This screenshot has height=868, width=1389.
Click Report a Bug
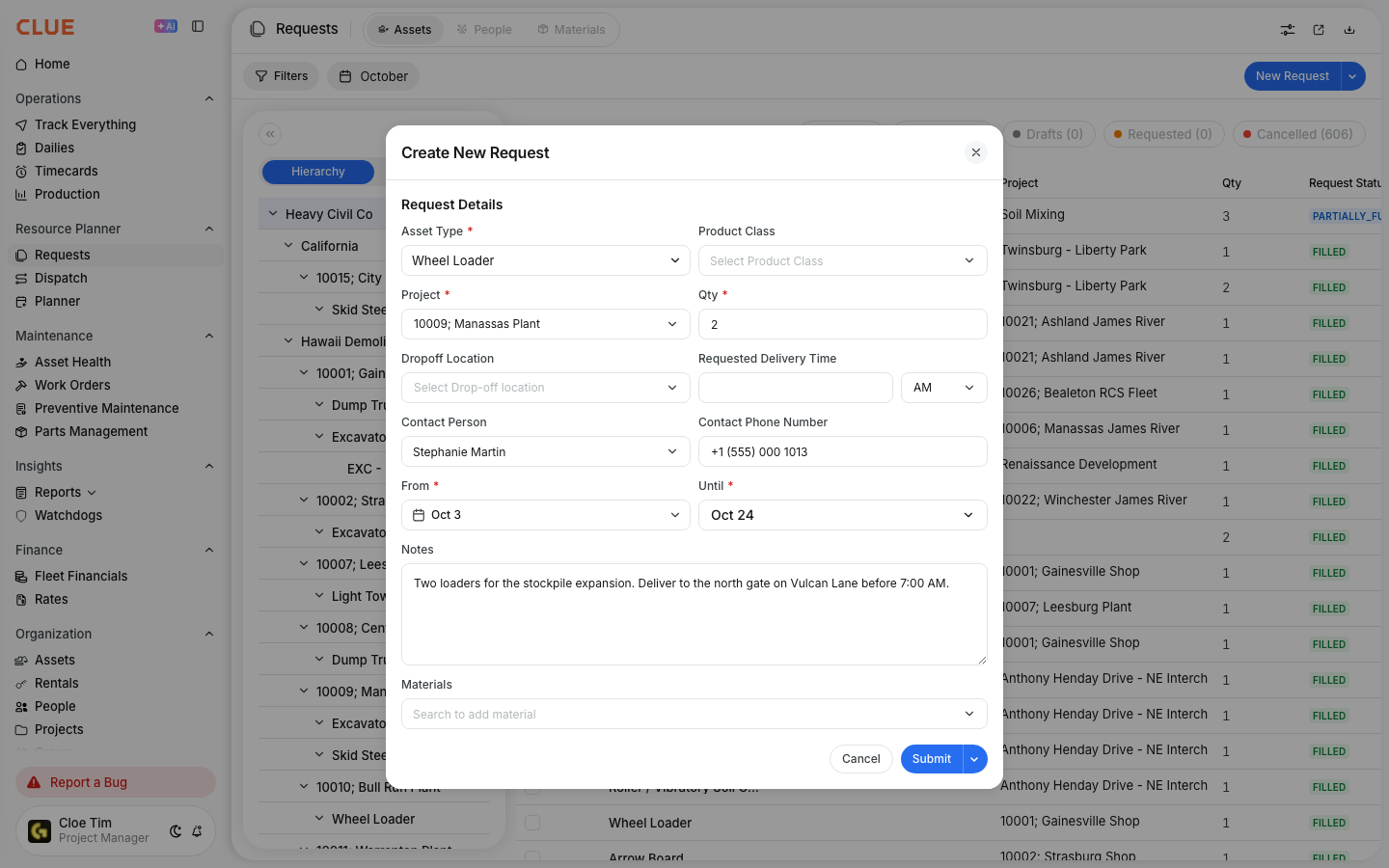116,782
